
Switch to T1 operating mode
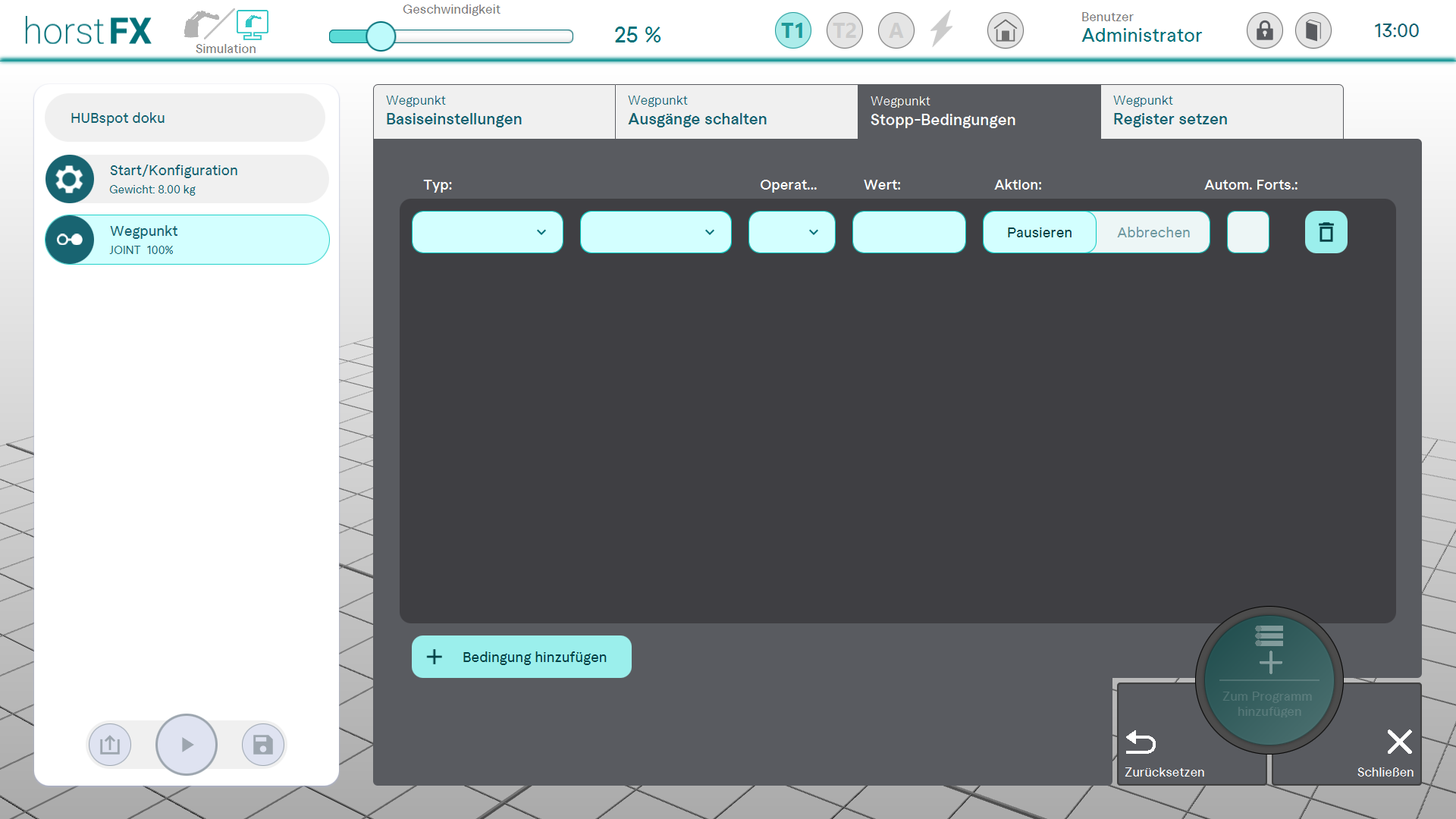tap(792, 31)
